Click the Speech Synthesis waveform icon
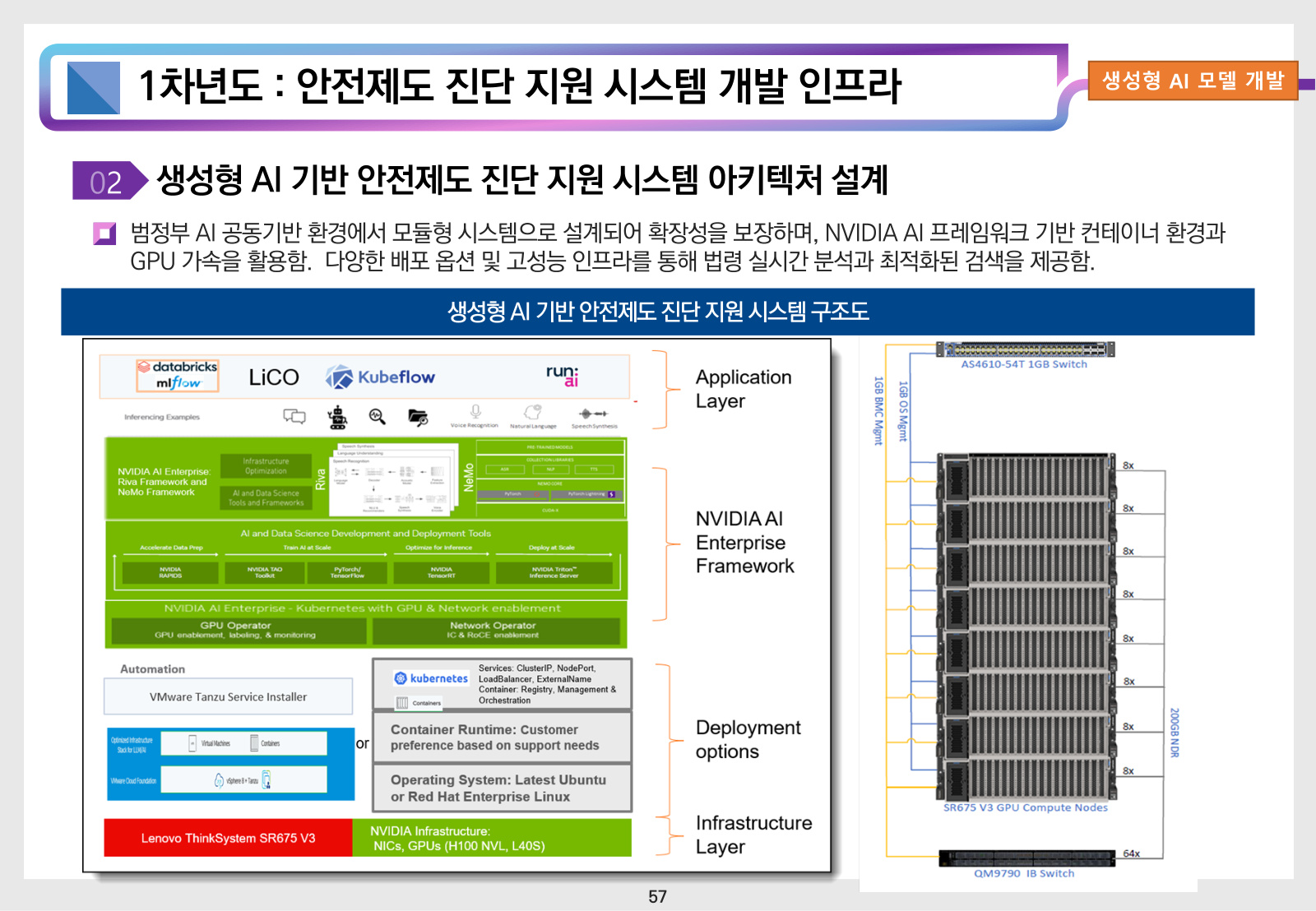This screenshot has height=911, width=1316. pos(594,414)
